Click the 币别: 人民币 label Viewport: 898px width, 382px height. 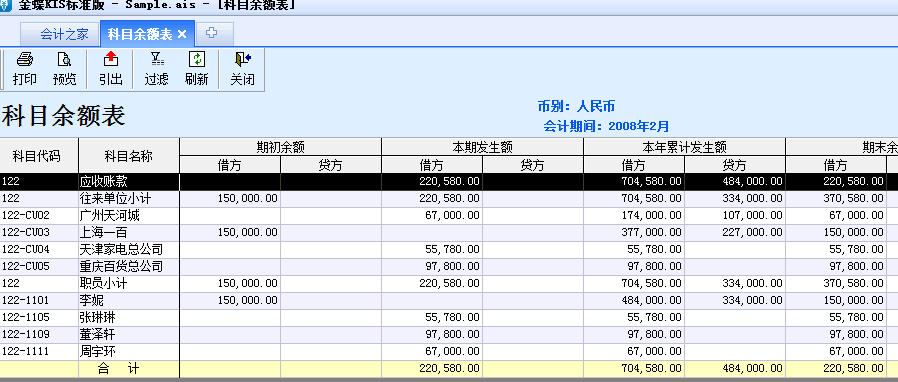click(x=576, y=106)
